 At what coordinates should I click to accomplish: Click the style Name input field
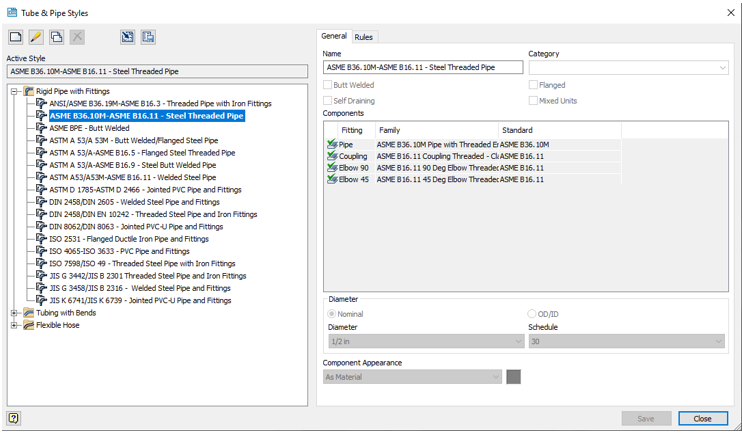[423, 67]
